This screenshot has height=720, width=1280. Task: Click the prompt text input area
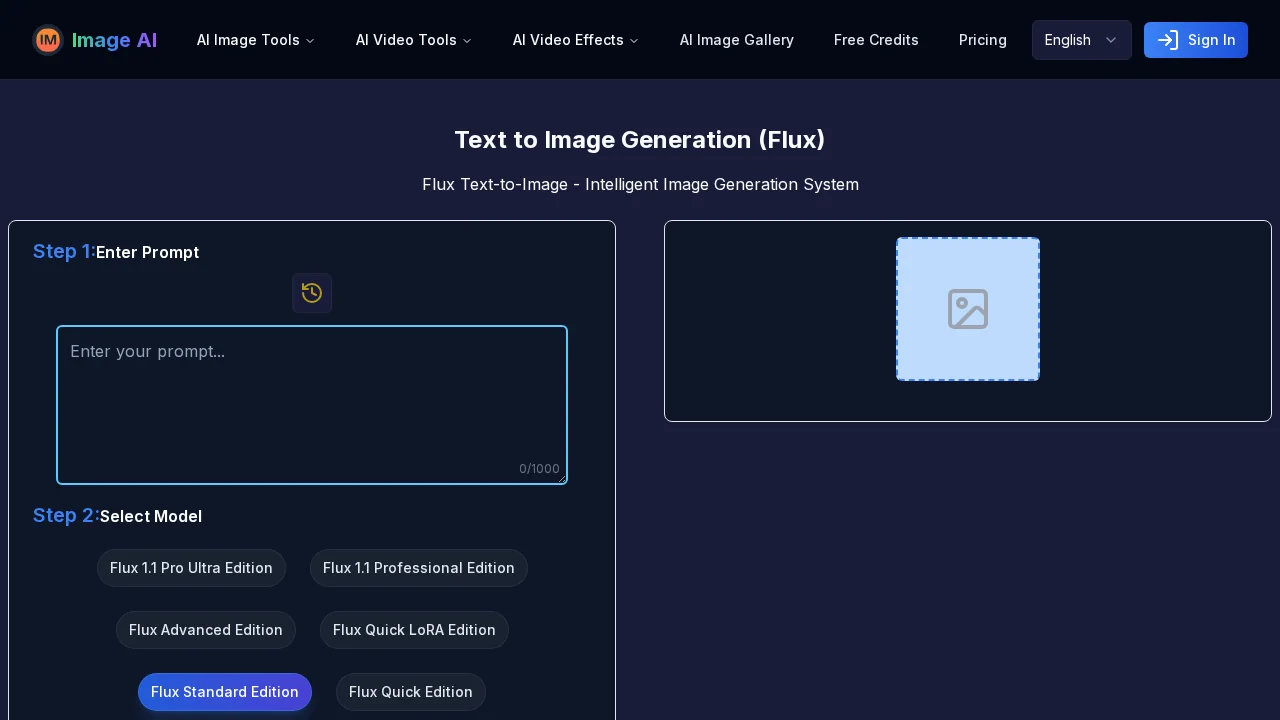pos(312,405)
